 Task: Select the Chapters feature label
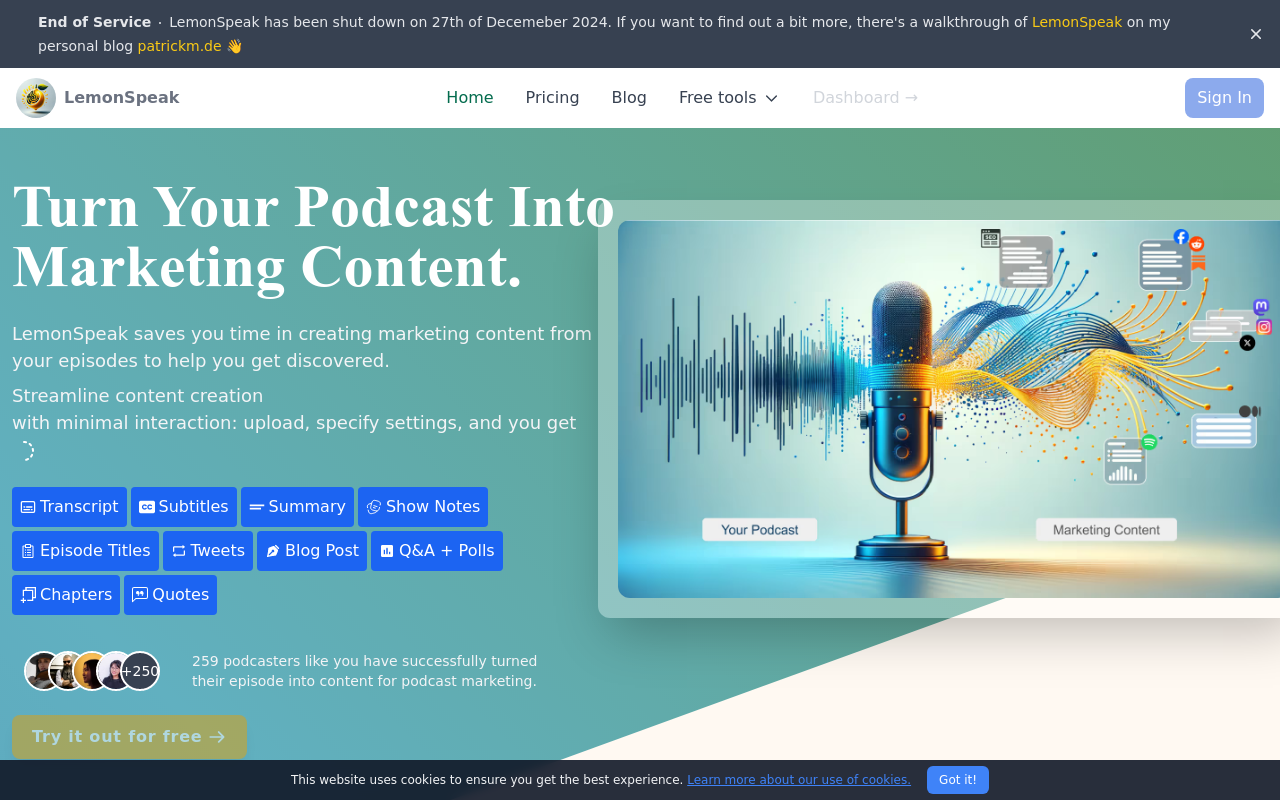pyautogui.click(x=76, y=595)
